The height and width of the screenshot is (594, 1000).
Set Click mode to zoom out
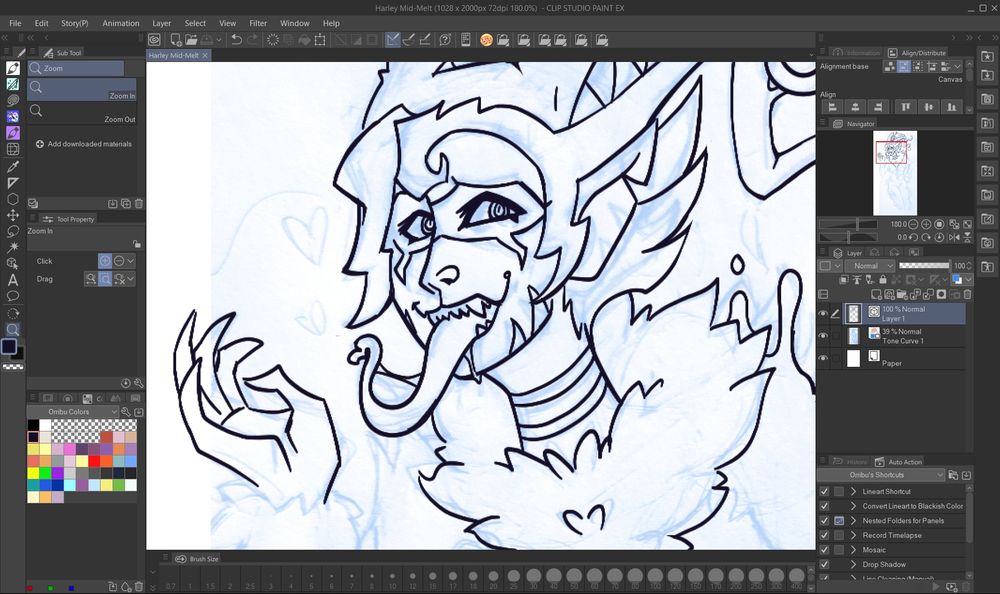tap(119, 261)
